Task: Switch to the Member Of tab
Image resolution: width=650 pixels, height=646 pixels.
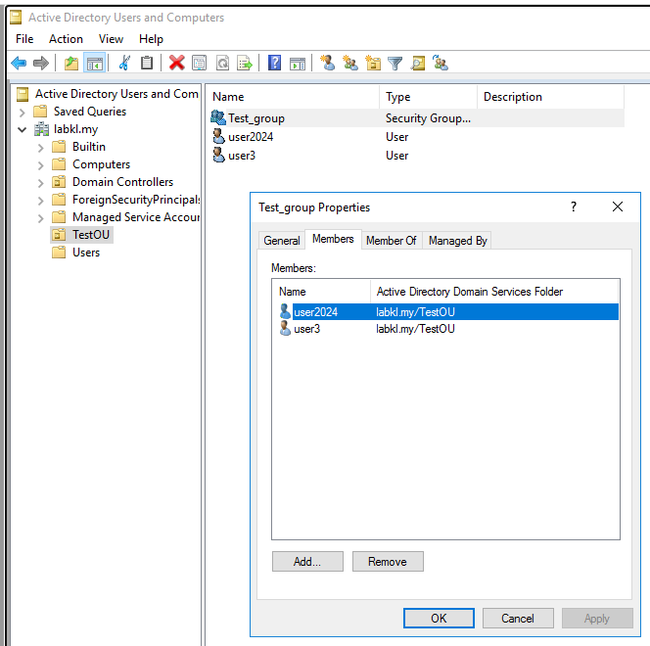Action: 391,240
